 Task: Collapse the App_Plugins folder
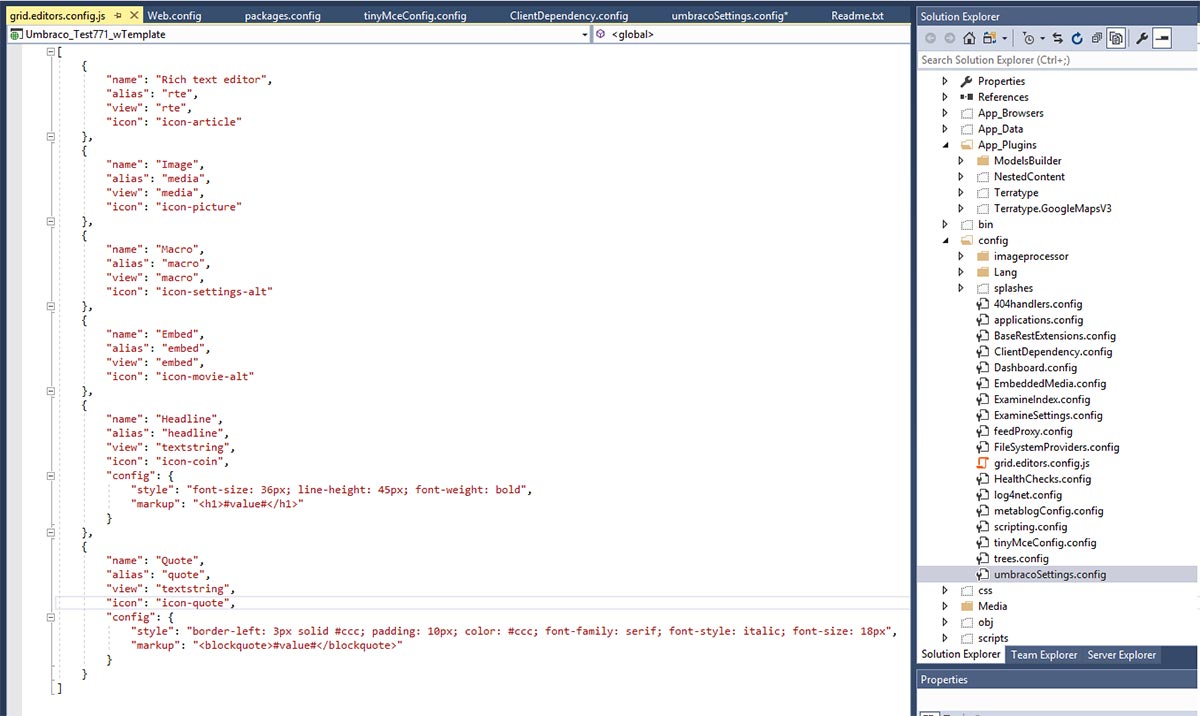tap(945, 145)
